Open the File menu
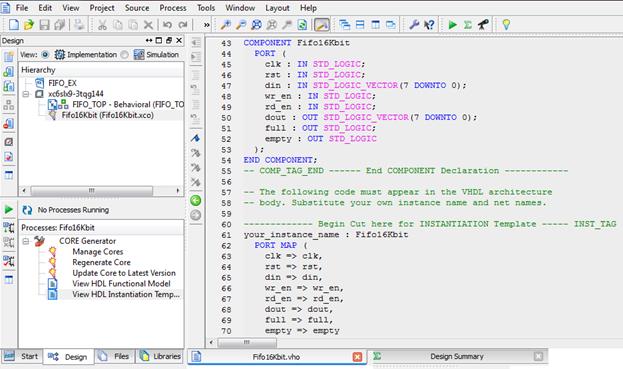 point(22,8)
